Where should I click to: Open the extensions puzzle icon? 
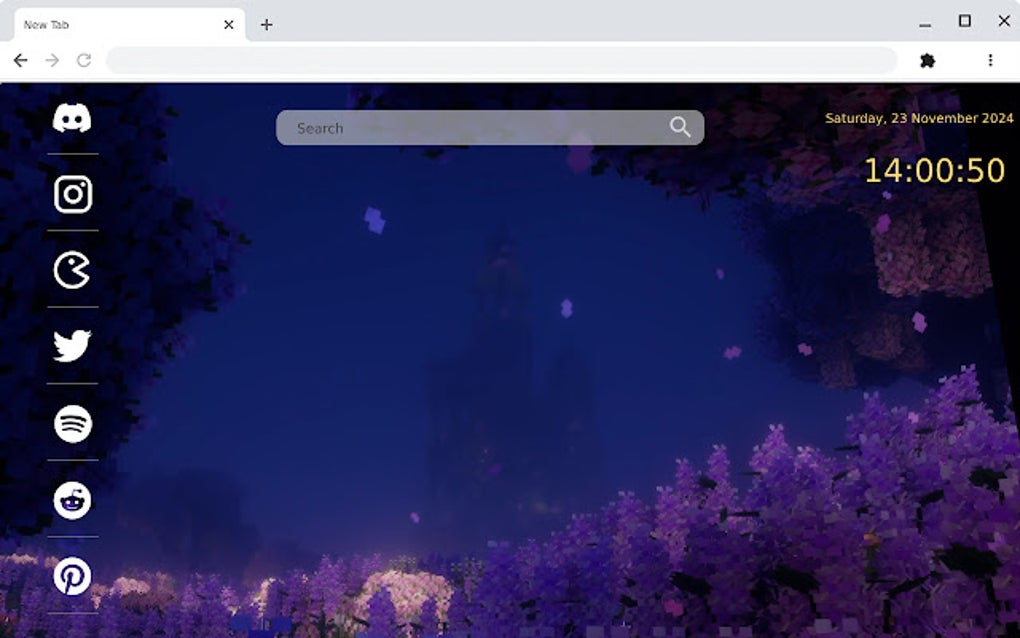pos(927,60)
